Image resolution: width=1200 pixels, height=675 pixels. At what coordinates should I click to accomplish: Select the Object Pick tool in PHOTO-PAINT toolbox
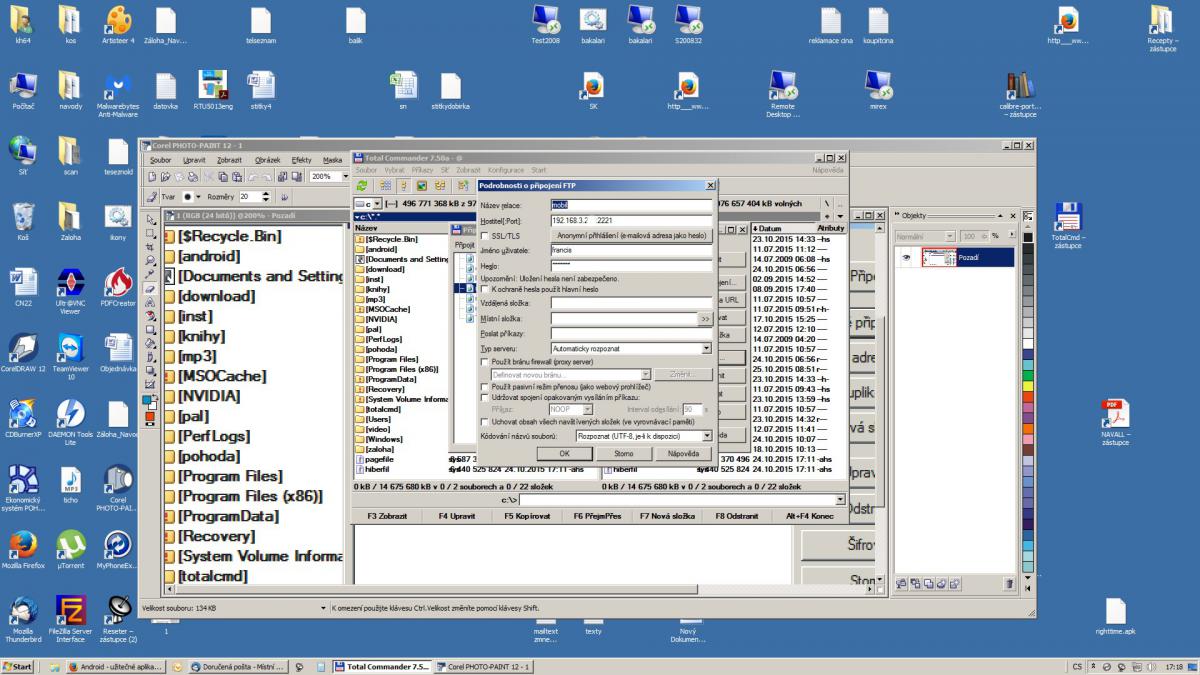tap(150, 219)
